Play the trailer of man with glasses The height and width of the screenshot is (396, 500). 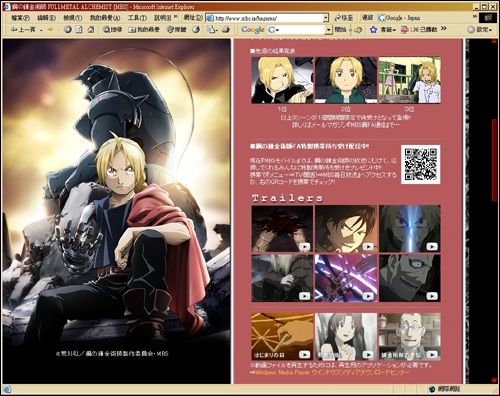pos(410,336)
